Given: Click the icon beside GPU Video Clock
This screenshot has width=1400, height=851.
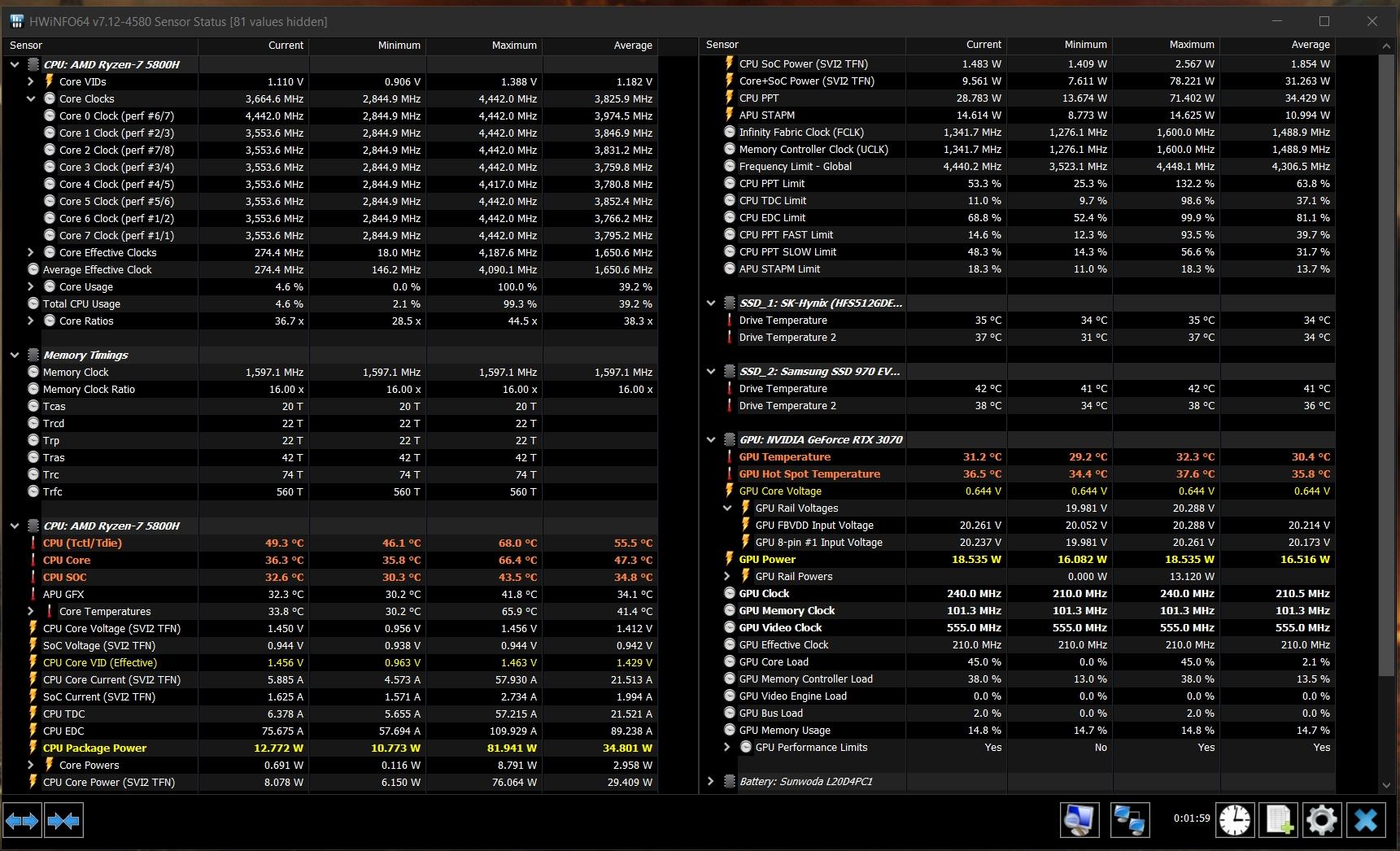Looking at the screenshot, I should (730, 627).
